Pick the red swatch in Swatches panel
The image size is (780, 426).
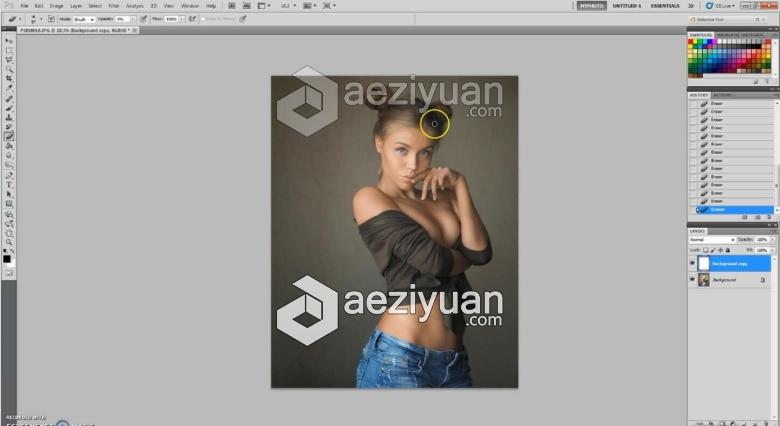[x=690, y=42]
